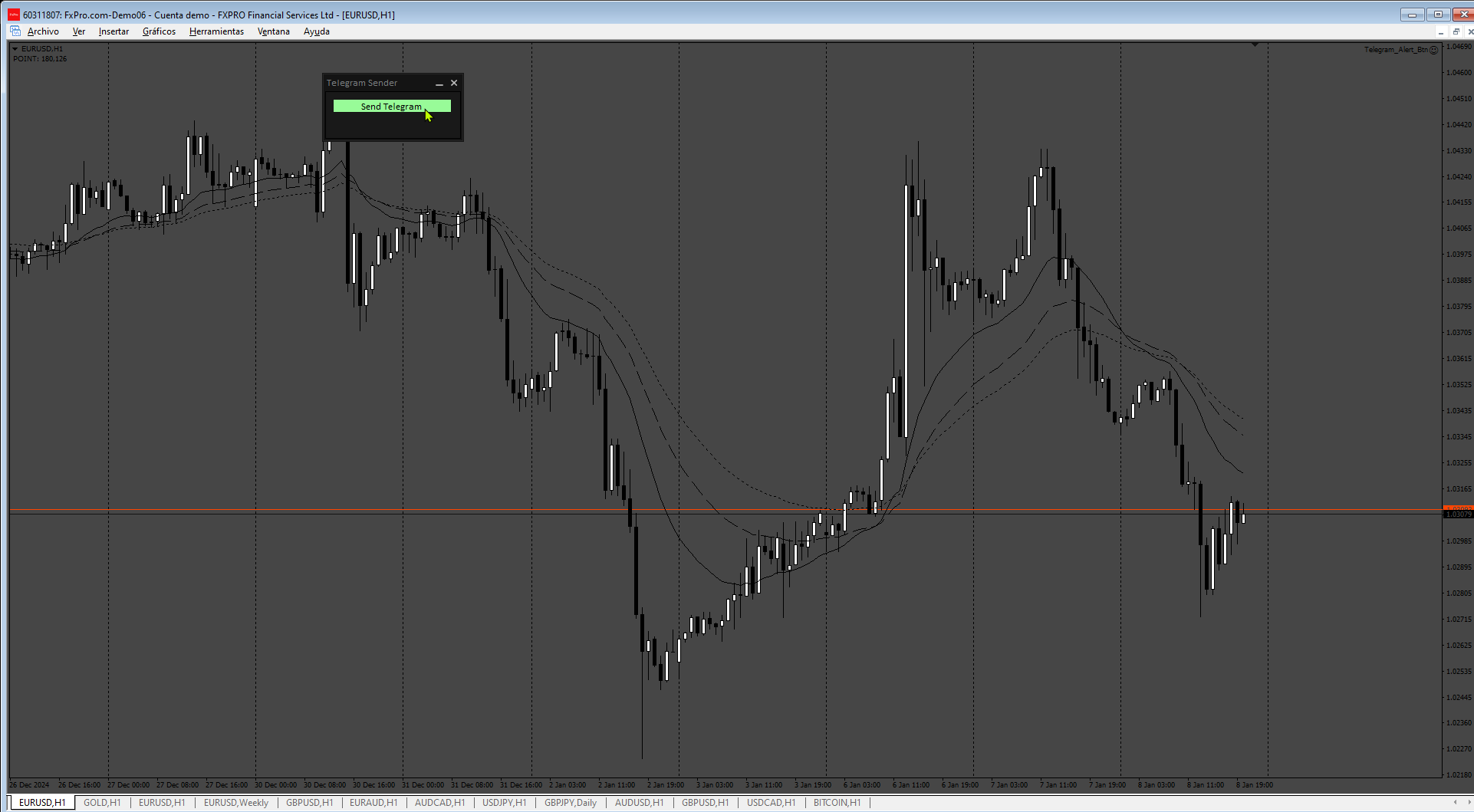
Task: Open the Ayuda menu
Action: [x=317, y=31]
